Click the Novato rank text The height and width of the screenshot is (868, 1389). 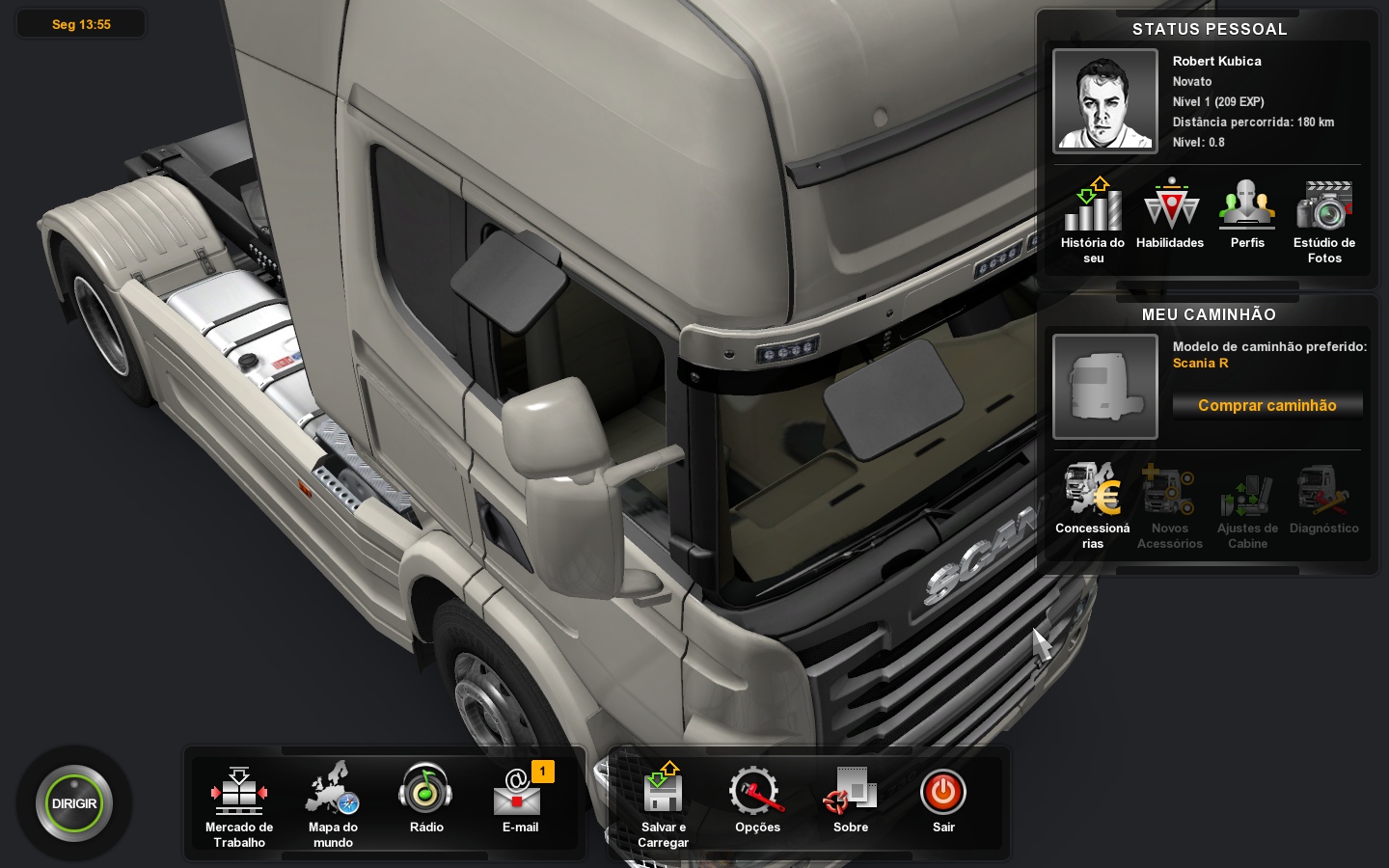tap(1192, 81)
